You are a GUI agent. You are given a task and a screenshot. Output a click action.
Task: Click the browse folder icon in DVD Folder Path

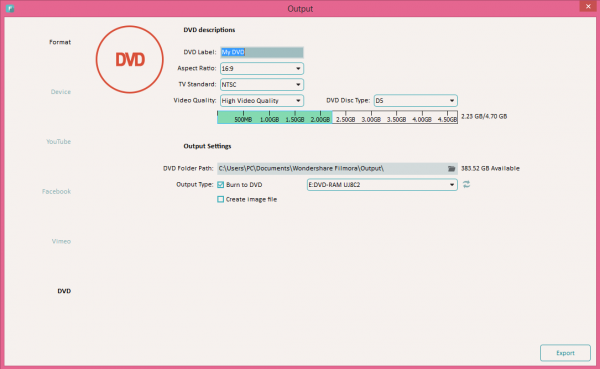pyautogui.click(x=452, y=168)
